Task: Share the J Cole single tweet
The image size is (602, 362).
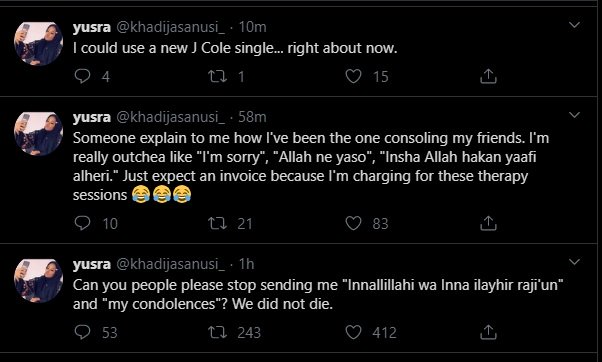Action: pyautogui.click(x=488, y=76)
